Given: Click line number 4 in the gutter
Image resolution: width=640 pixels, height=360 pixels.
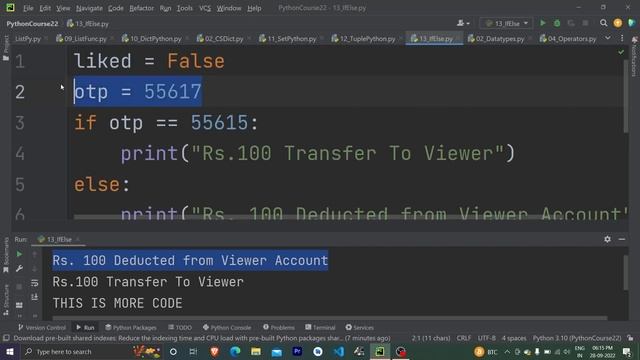Looking at the screenshot, I should tap(20, 154).
